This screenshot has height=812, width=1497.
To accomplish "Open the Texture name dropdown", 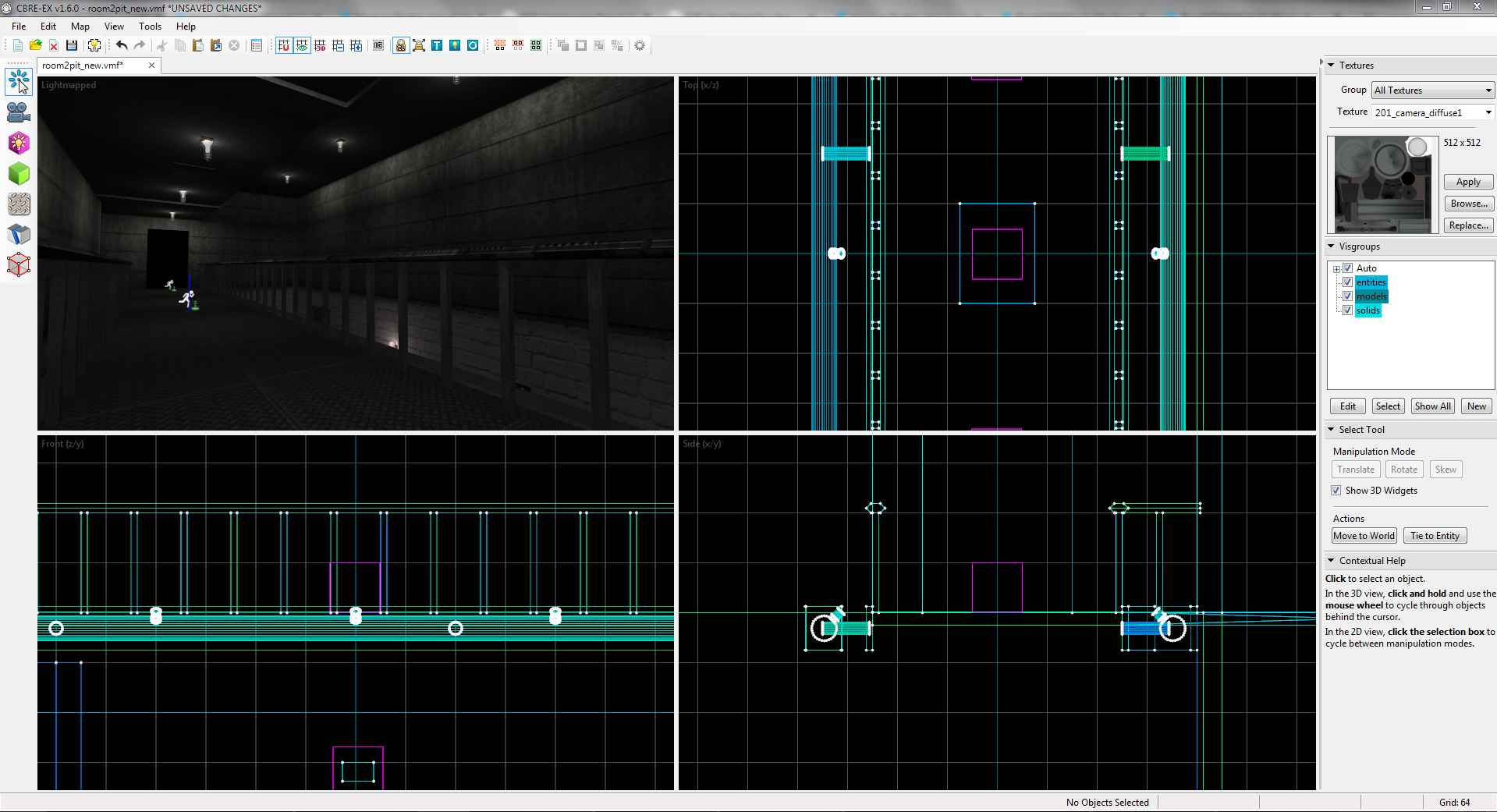I will pos(1433,112).
